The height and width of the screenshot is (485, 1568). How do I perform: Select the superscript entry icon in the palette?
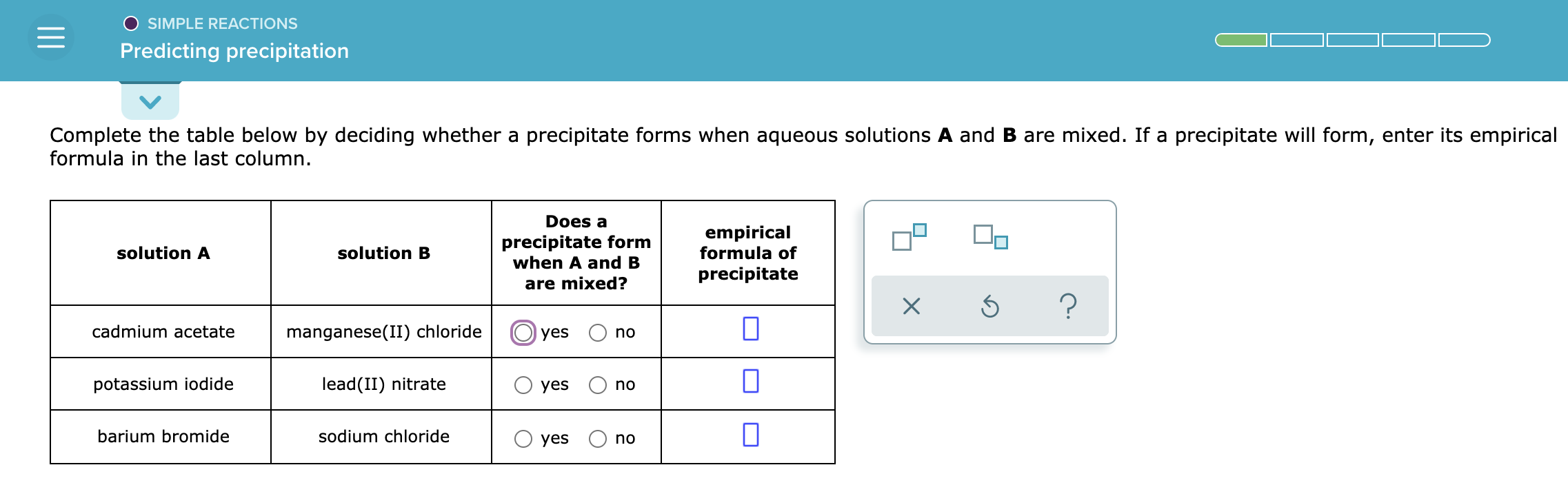(907, 237)
